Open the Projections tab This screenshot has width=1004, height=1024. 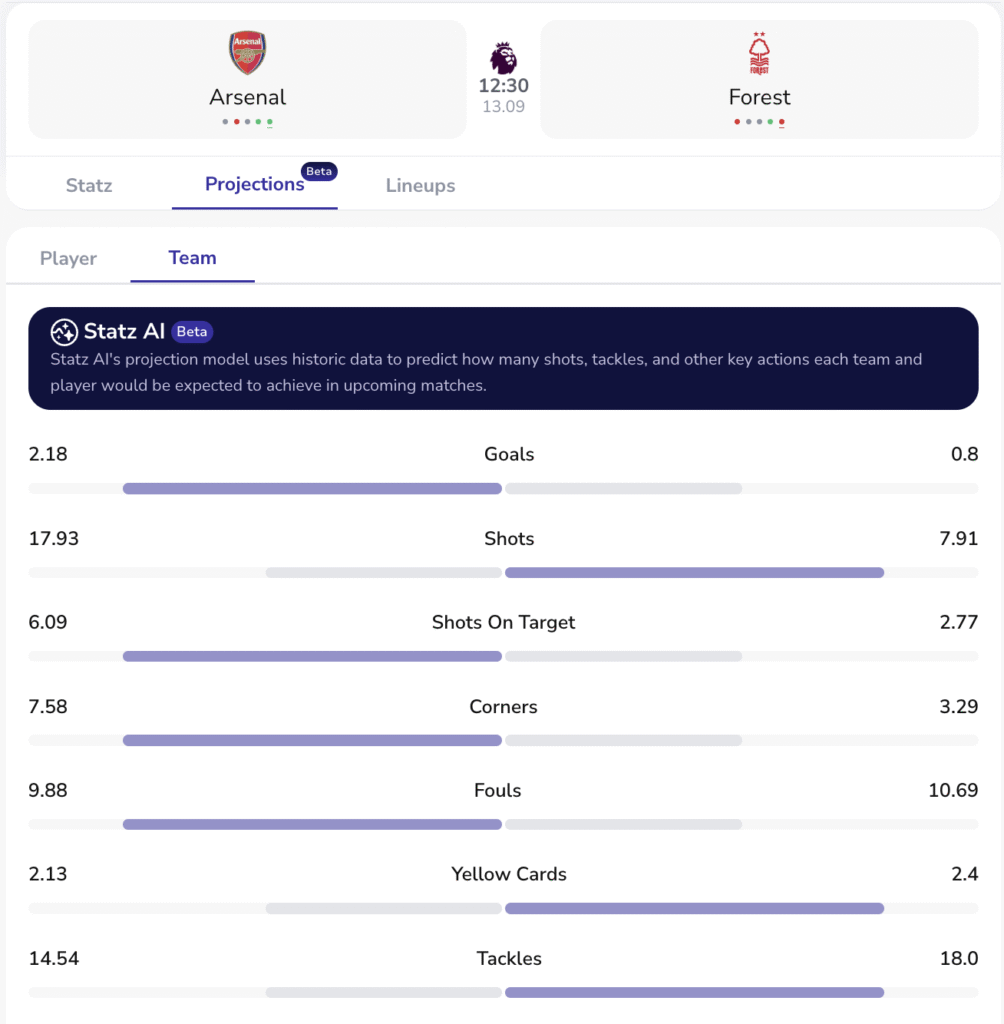click(x=254, y=185)
